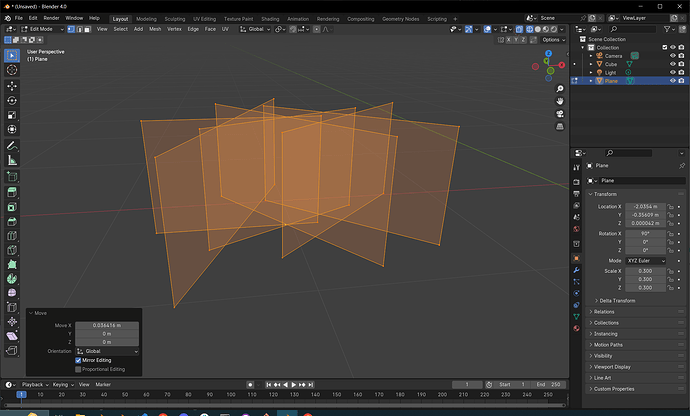Viewport: 690px width, 416px height.
Task: Open the Edit Mode dropdown
Action: tap(42, 29)
